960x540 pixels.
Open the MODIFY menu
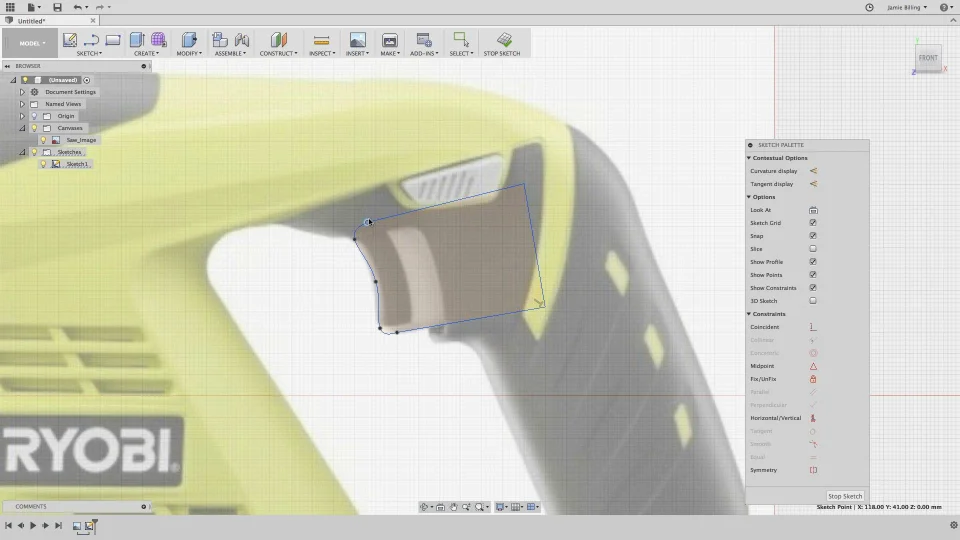tap(188, 53)
